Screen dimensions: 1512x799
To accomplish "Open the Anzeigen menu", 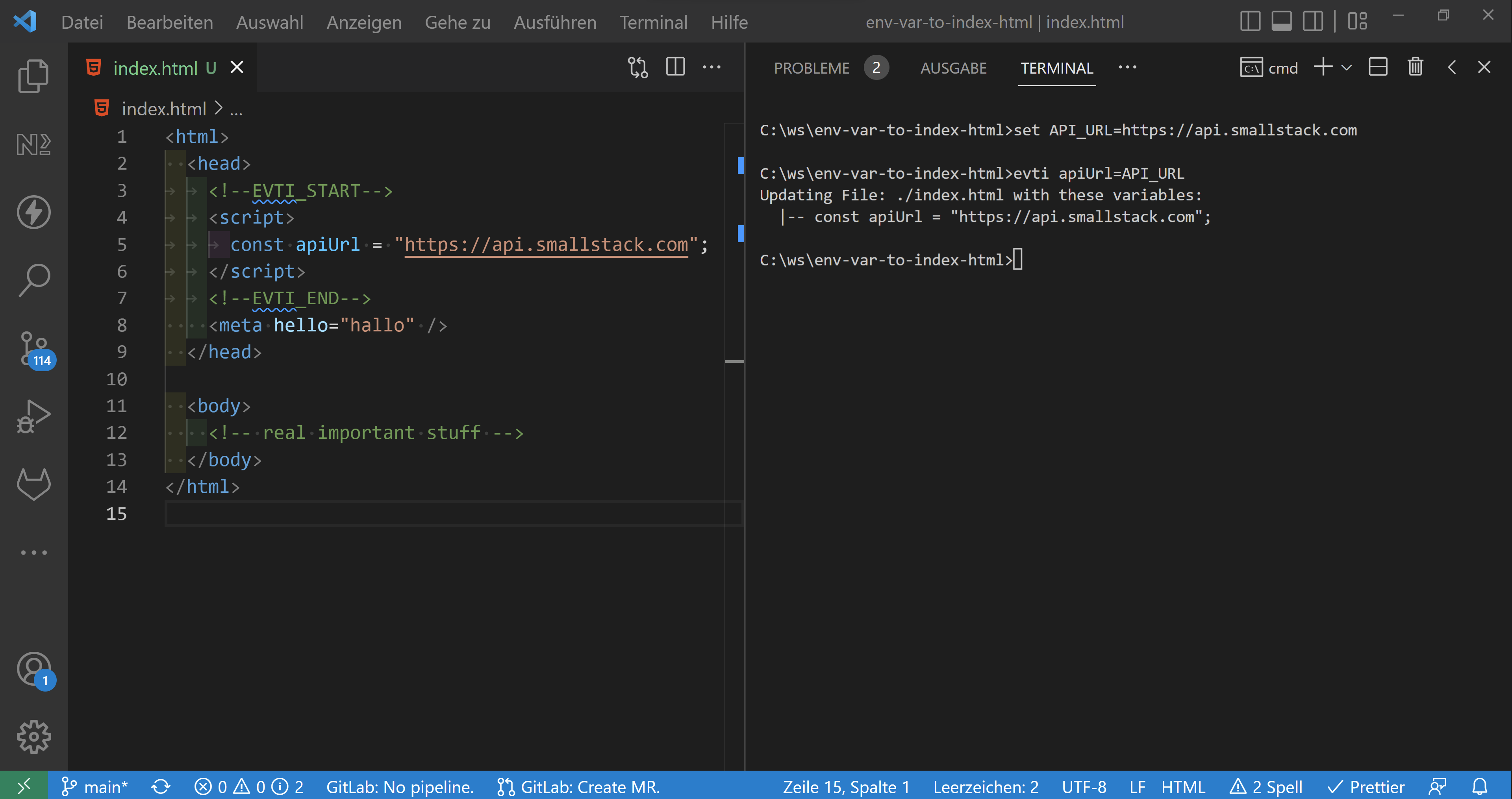I will (x=364, y=22).
